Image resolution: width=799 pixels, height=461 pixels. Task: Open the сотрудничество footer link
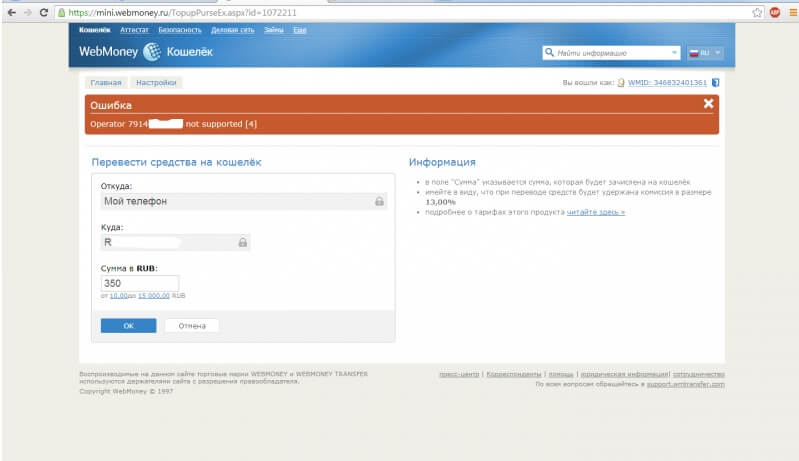point(699,374)
